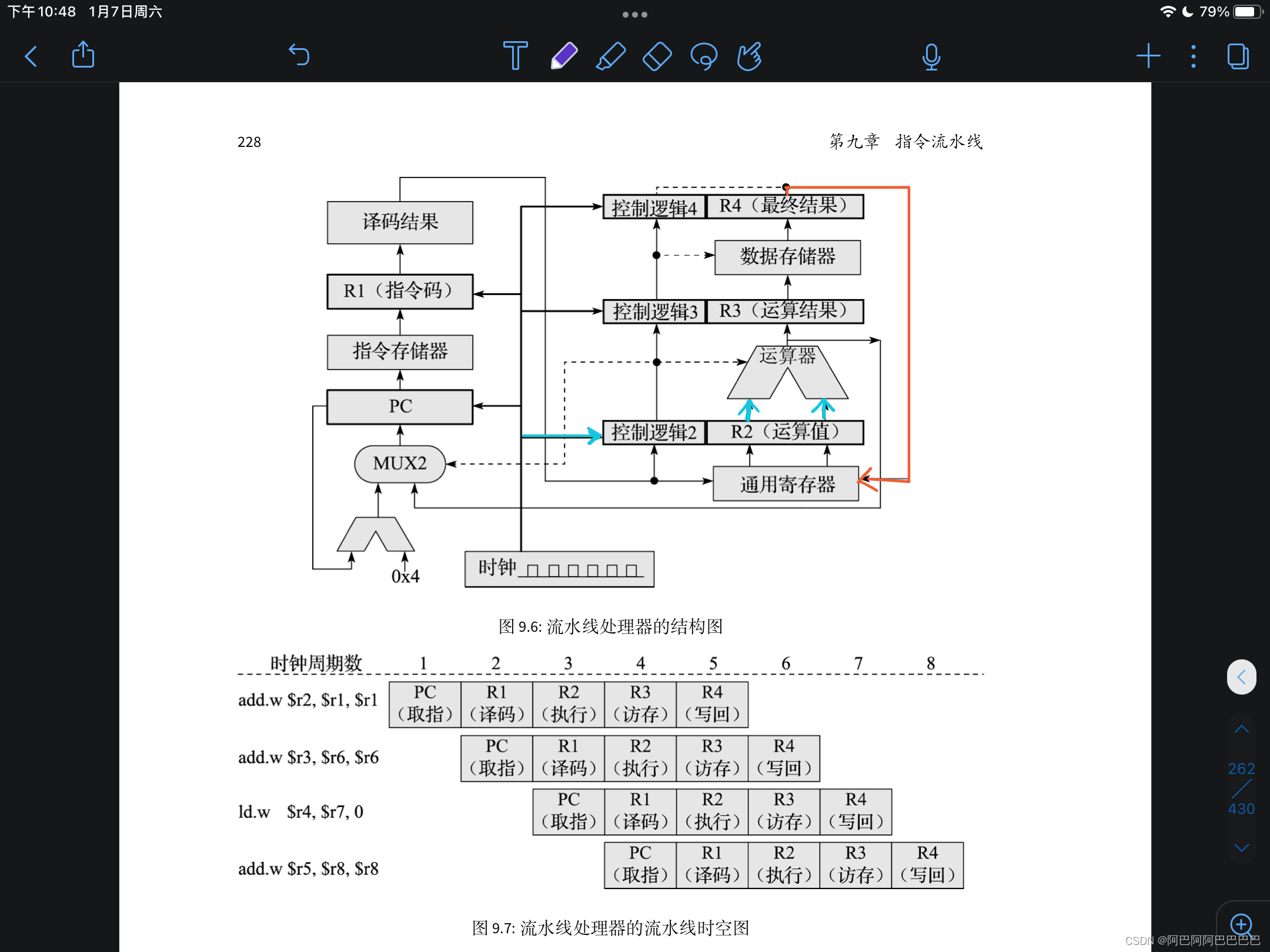Tap the 时钟周期数 table header
The width and height of the screenshot is (1270, 952).
pyautogui.click(x=316, y=663)
